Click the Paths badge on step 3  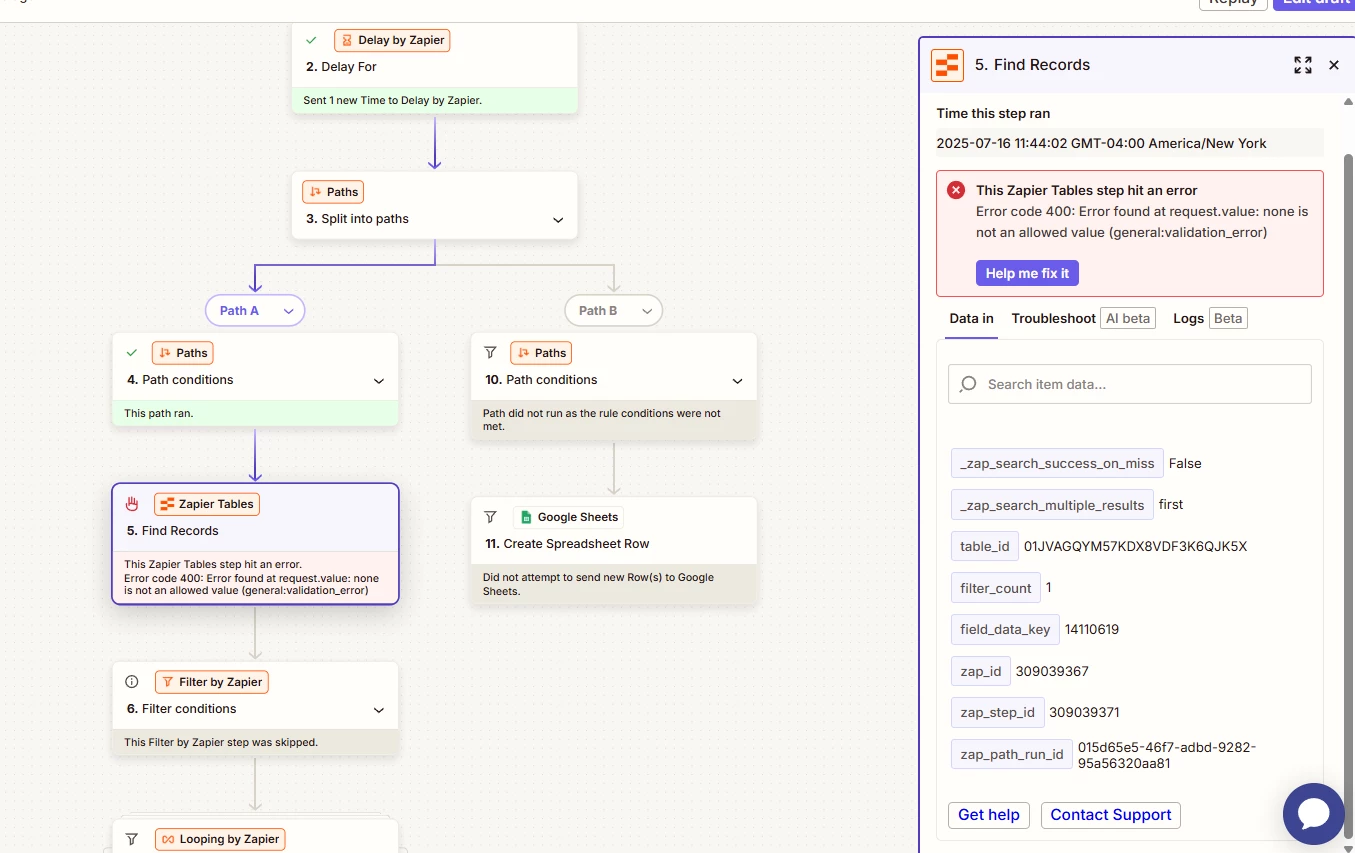click(333, 191)
